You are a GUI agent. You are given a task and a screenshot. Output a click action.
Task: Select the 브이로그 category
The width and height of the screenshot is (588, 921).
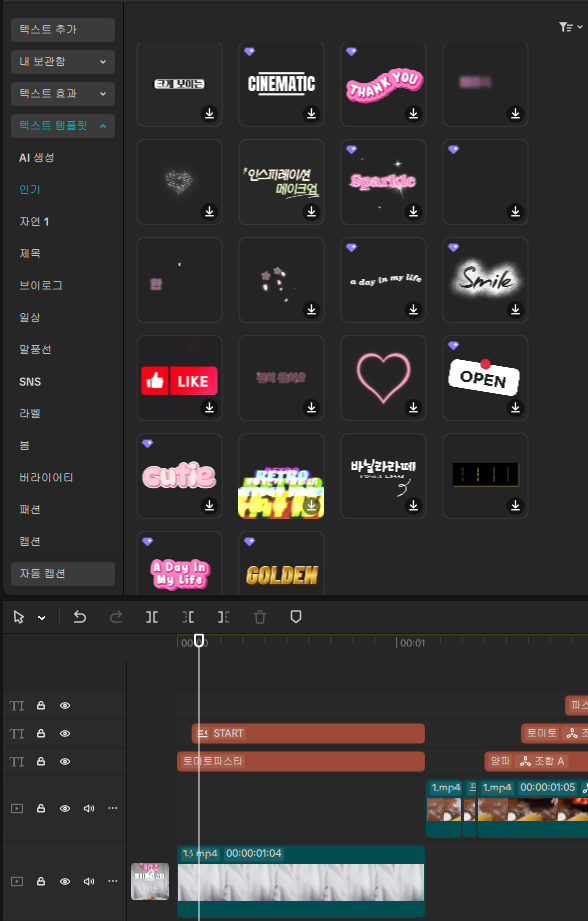click(41, 285)
